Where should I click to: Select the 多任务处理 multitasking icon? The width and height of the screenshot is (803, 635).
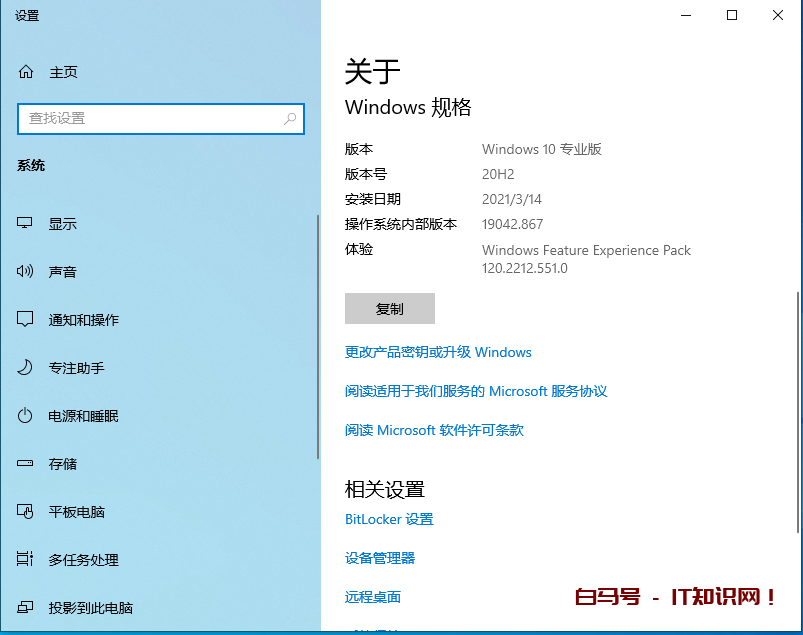tap(26, 560)
